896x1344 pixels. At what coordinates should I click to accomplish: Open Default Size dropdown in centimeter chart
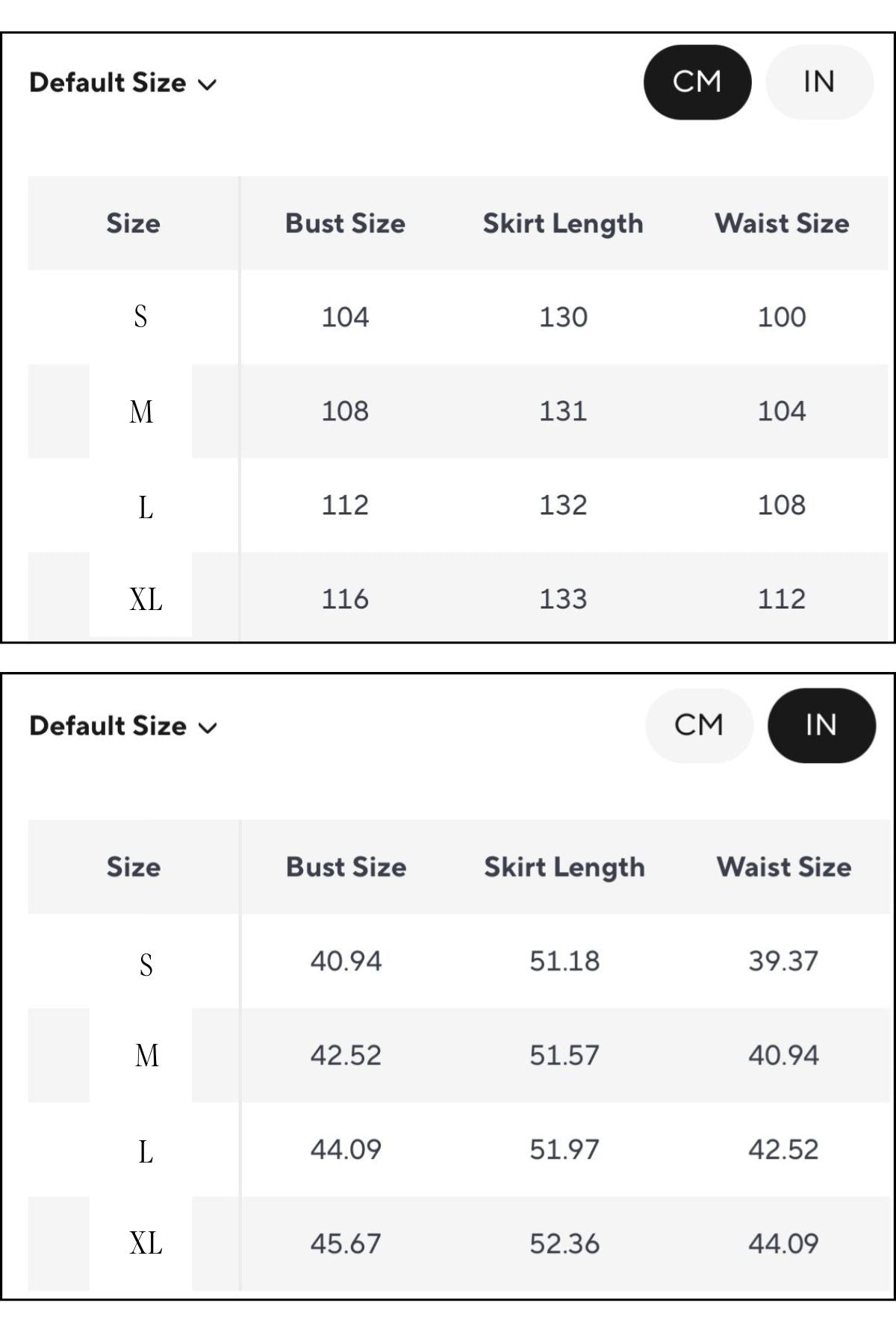point(122,83)
